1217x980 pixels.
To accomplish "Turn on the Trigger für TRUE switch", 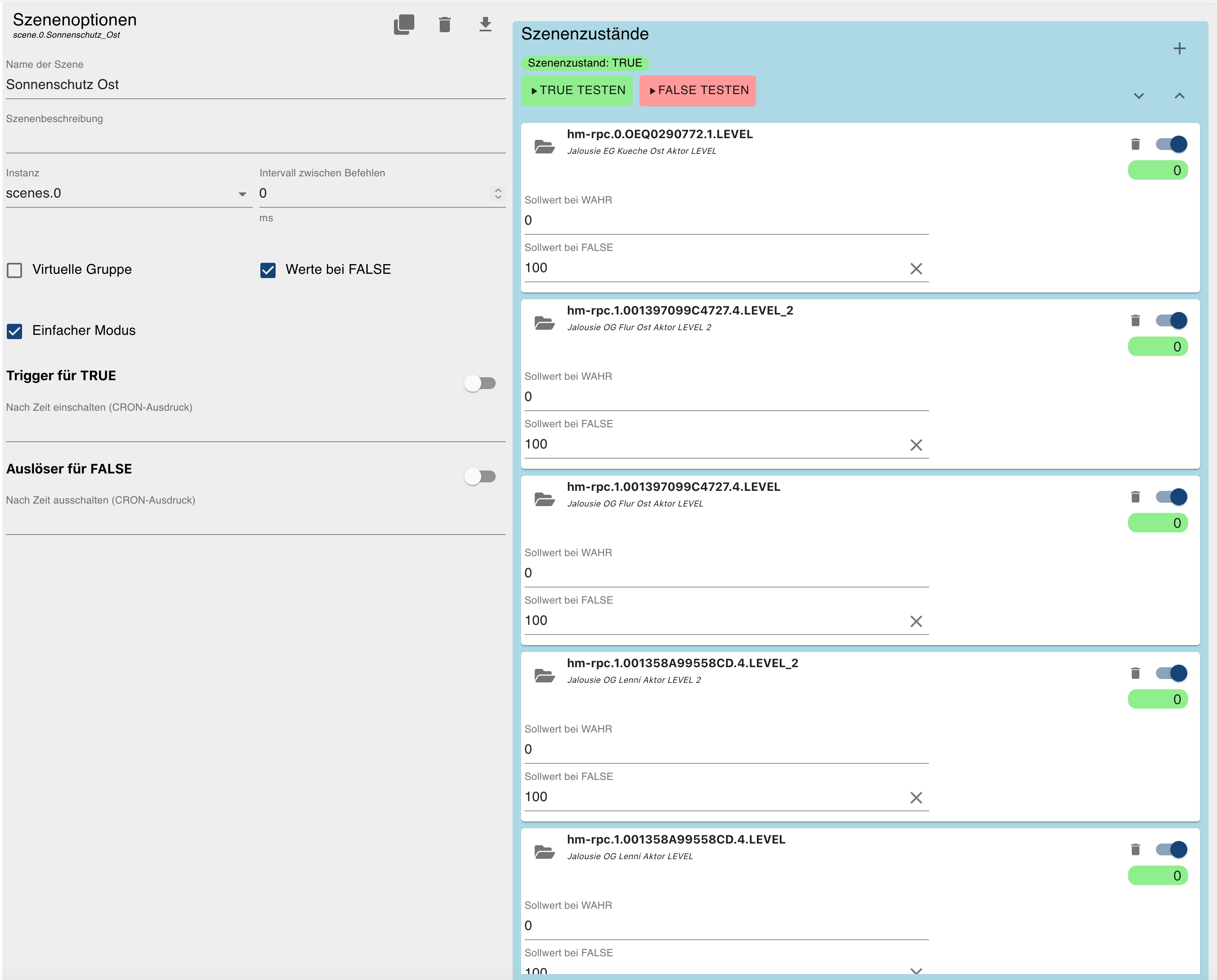I will [x=480, y=383].
